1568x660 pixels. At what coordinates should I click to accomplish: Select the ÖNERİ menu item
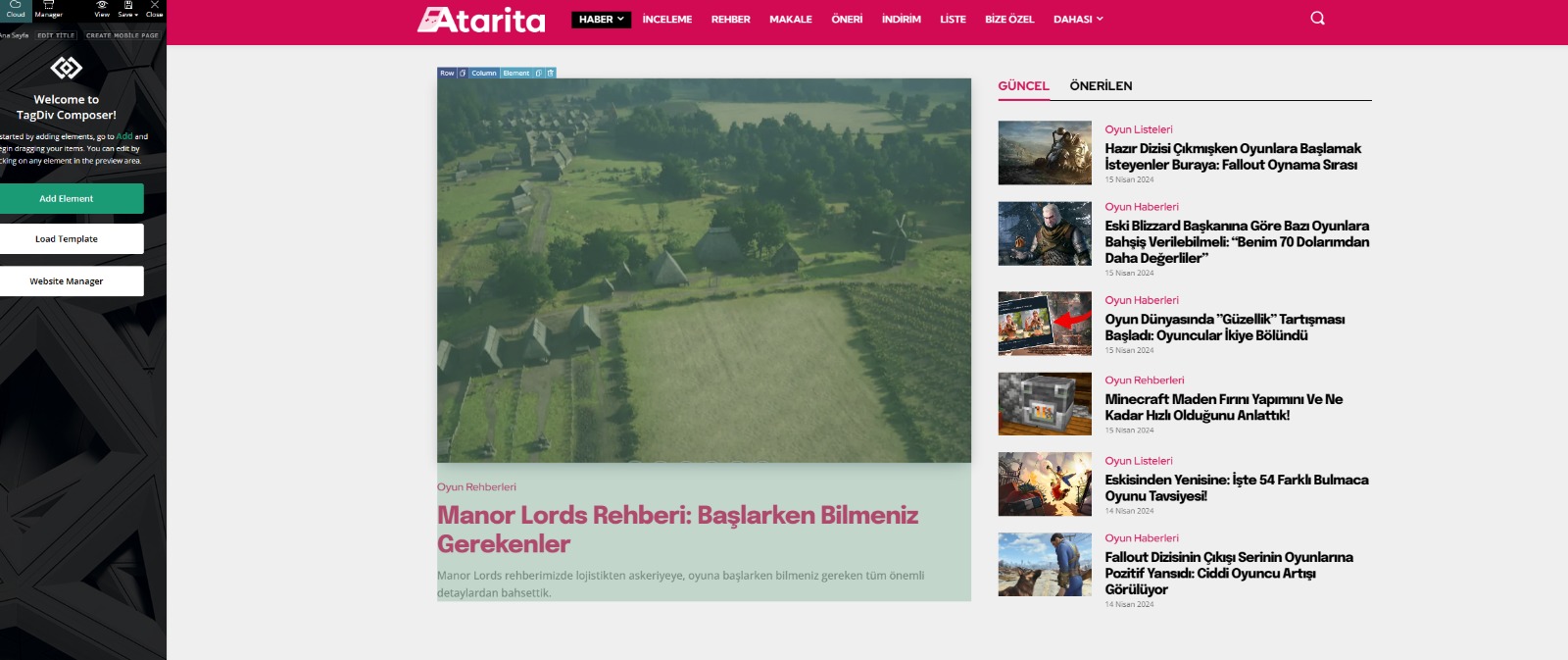(847, 19)
